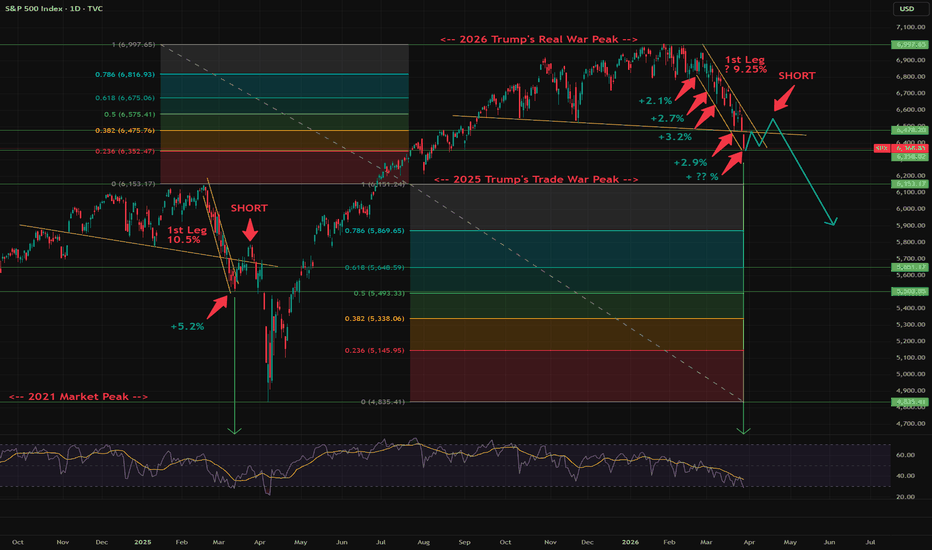The width and height of the screenshot is (932, 550).
Task: Click the green down arrowhead below April 2026
Action: [743, 430]
